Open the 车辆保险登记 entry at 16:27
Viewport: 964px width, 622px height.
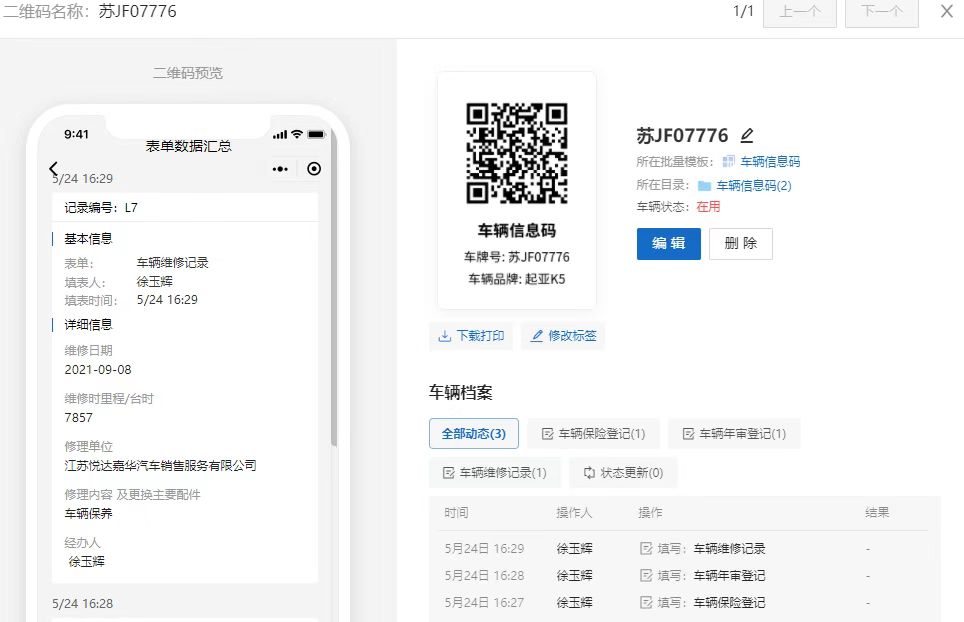[729, 603]
